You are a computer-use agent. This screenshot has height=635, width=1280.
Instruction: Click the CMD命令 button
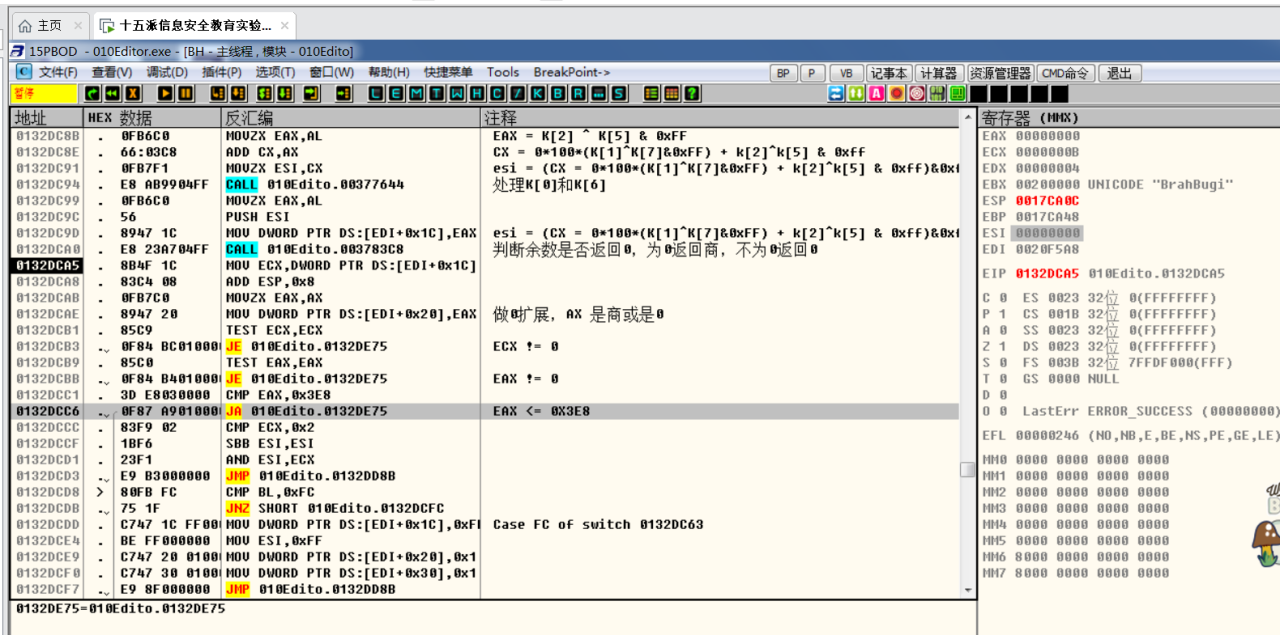tap(1065, 73)
